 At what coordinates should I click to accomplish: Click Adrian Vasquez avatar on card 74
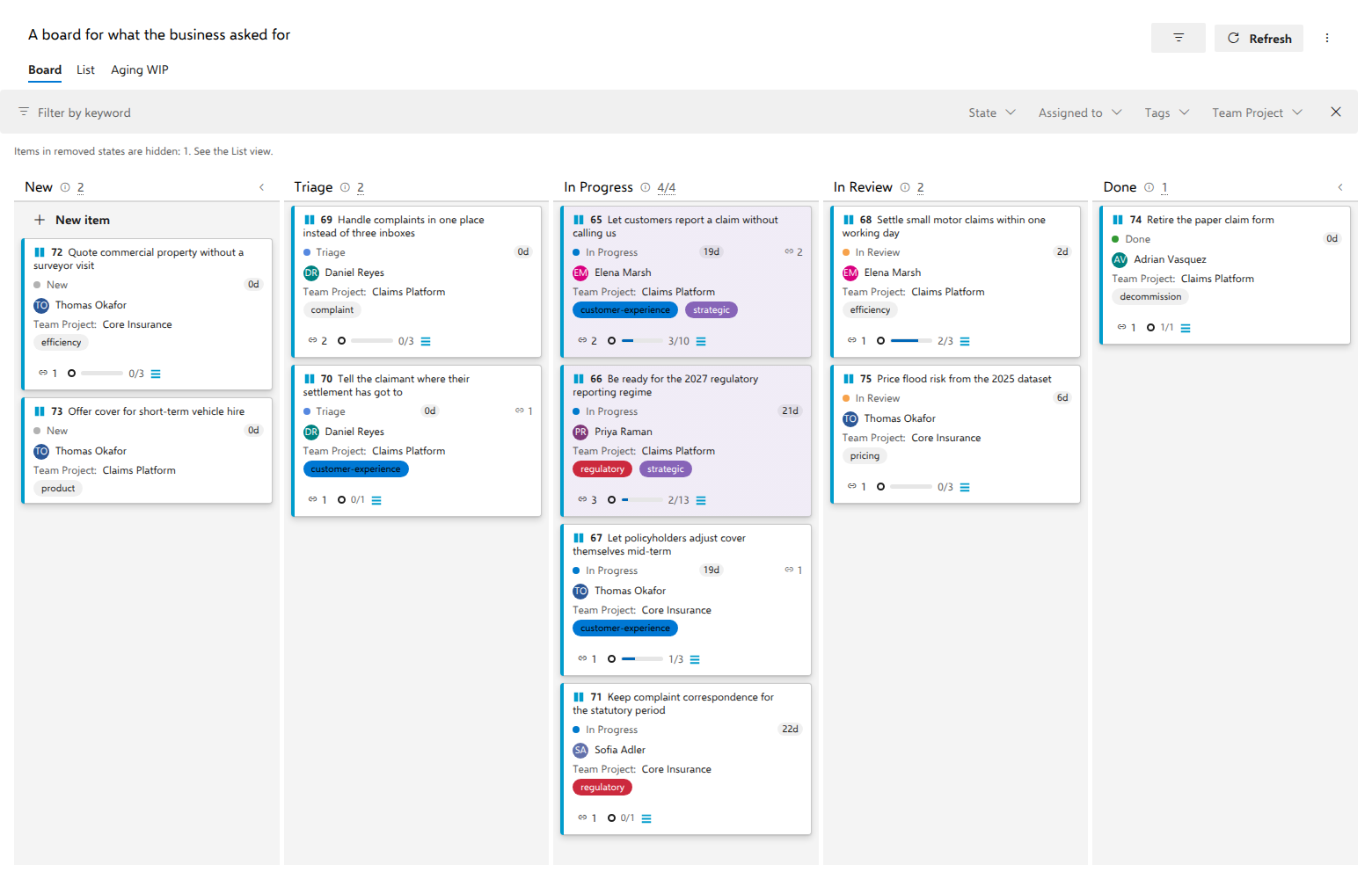click(1120, 259)
